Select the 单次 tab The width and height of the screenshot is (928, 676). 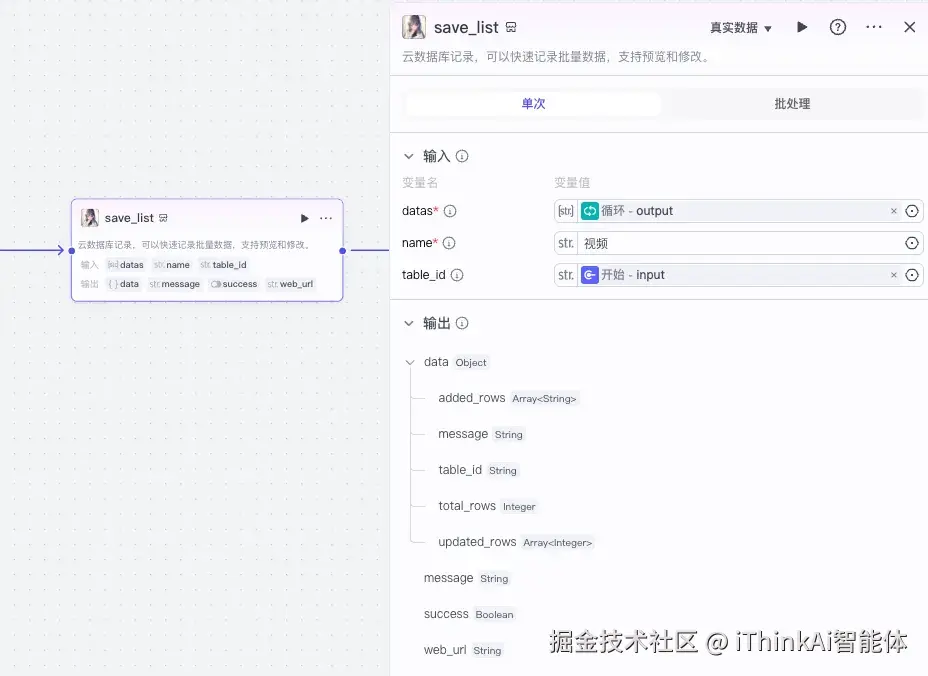pos(532,103)
